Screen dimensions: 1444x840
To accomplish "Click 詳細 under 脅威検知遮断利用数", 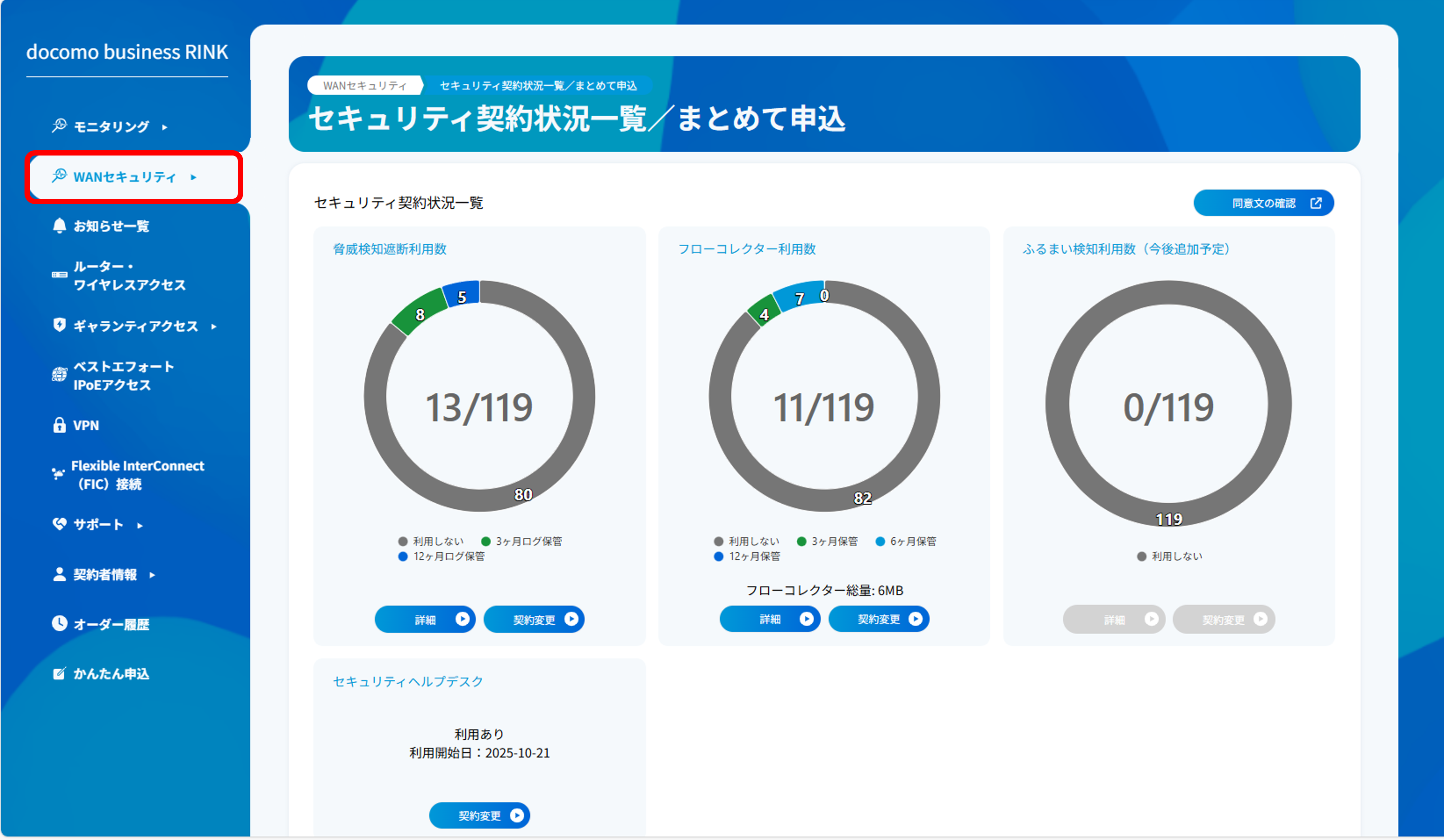I will point(425,619).
